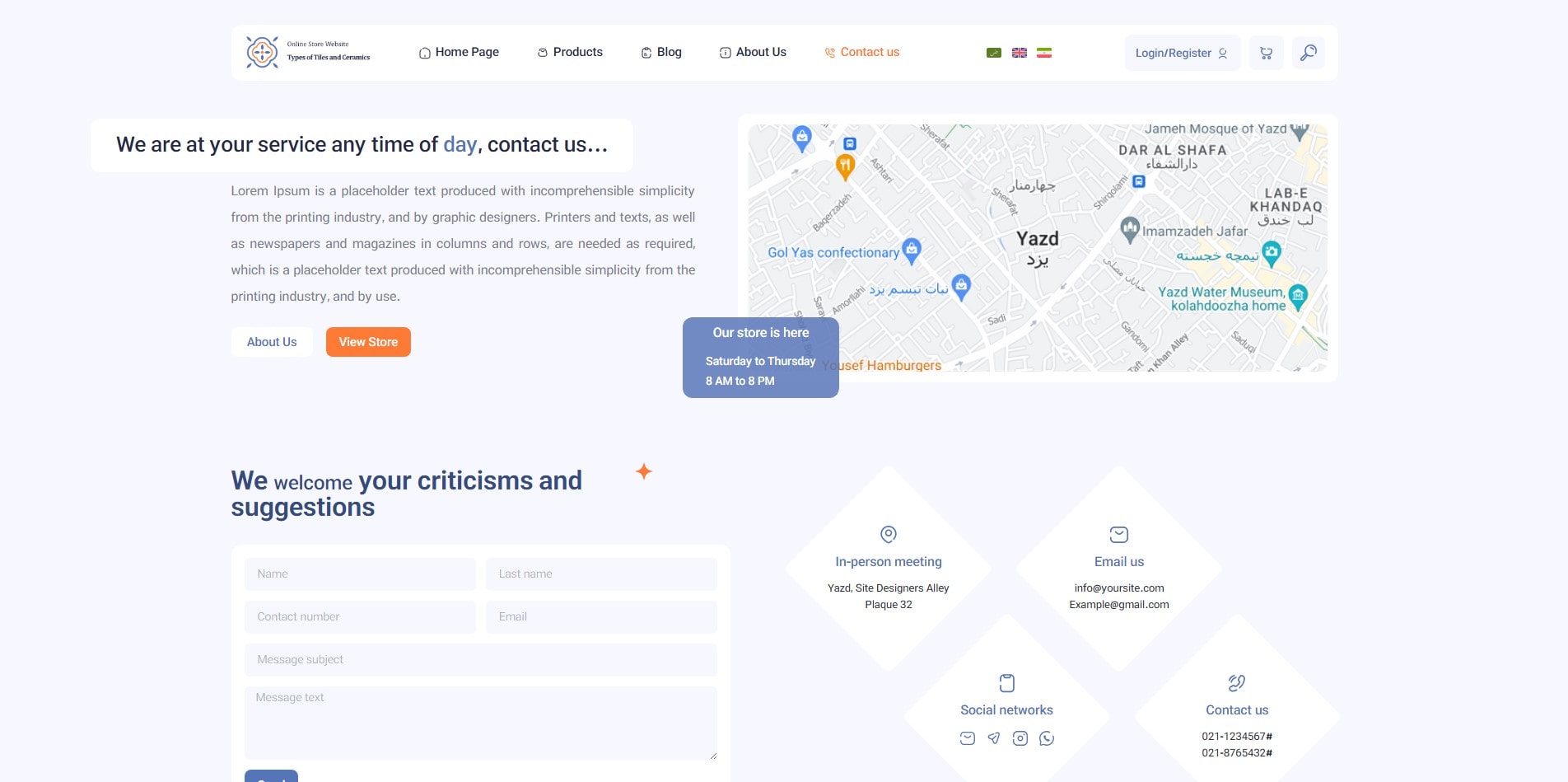This screenshot has height=782, width=1568.
Task: Open the Instagram social network icon
Action: (x=1020, y=738)
